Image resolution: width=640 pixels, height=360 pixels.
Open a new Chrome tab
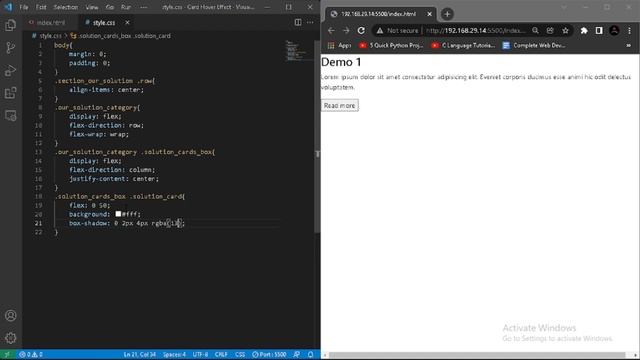[447, 14]
